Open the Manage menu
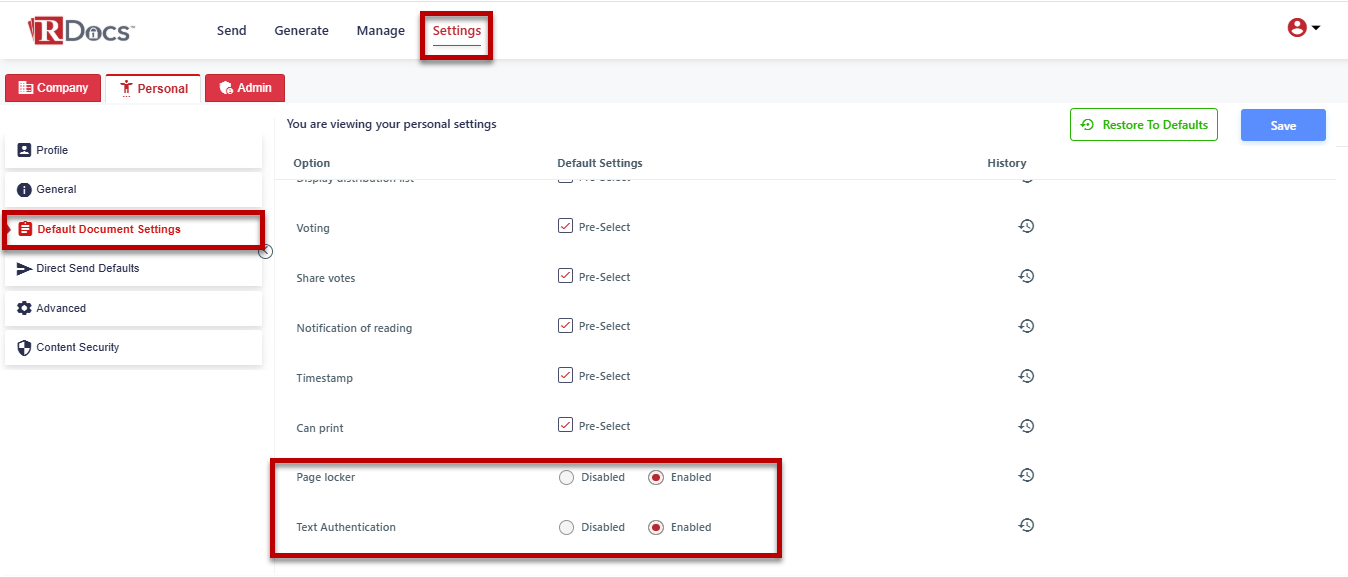The width and height of the screenshot is (1348, 577). [380, 31]
